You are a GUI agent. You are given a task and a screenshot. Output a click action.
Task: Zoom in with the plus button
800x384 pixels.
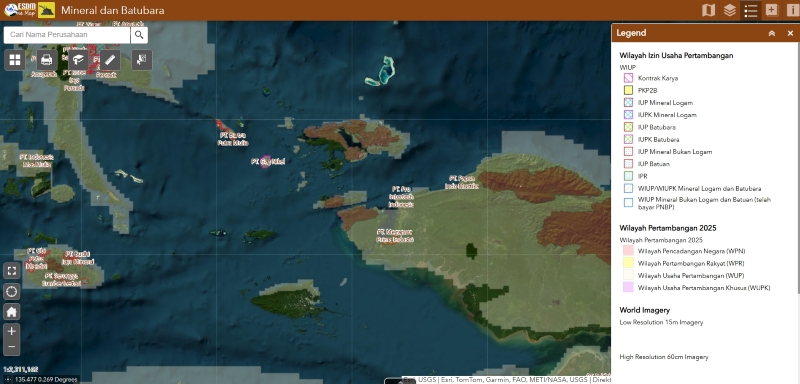12,331
